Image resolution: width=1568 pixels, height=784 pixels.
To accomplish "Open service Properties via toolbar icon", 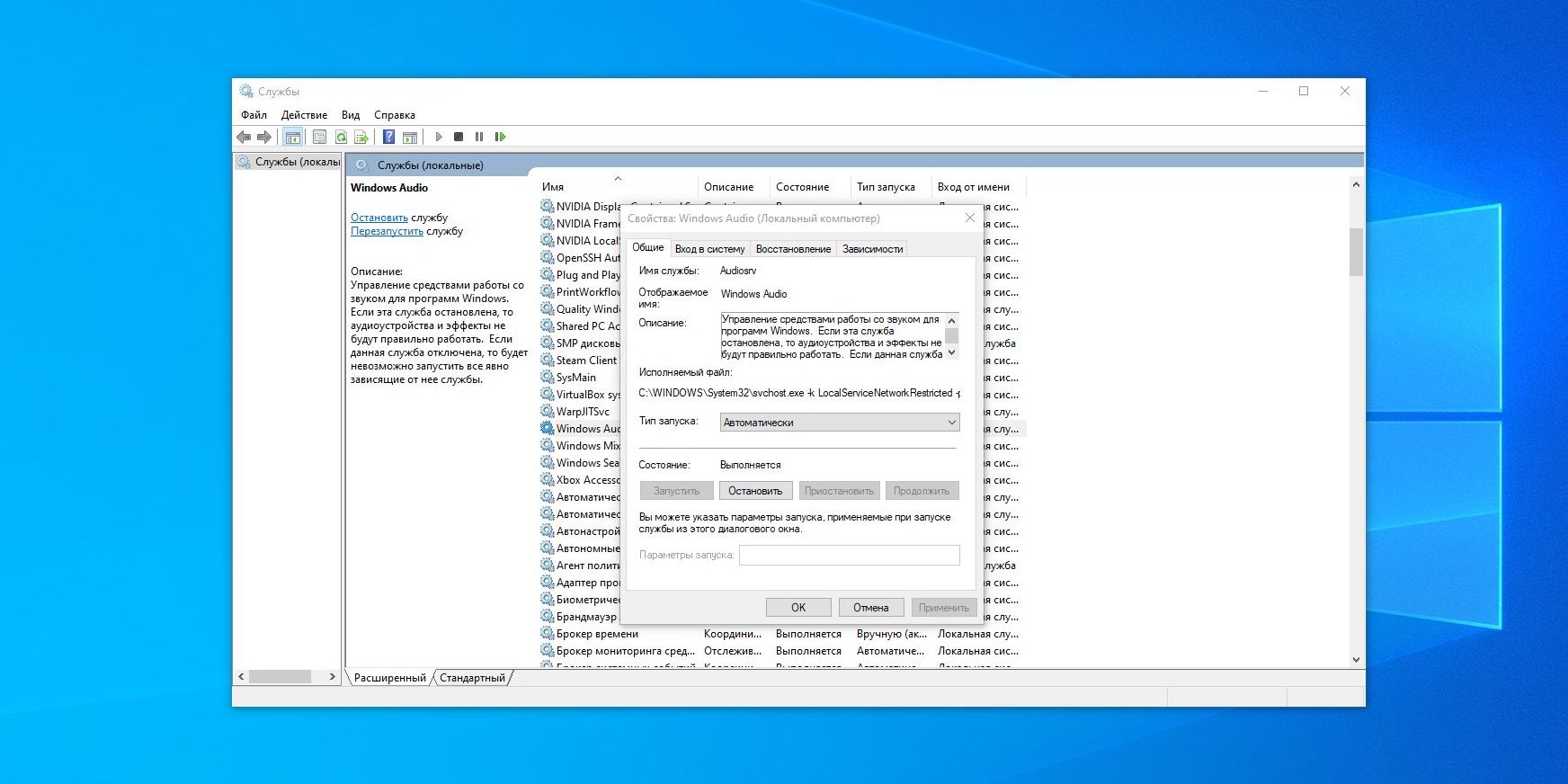I will pos(319,137).
